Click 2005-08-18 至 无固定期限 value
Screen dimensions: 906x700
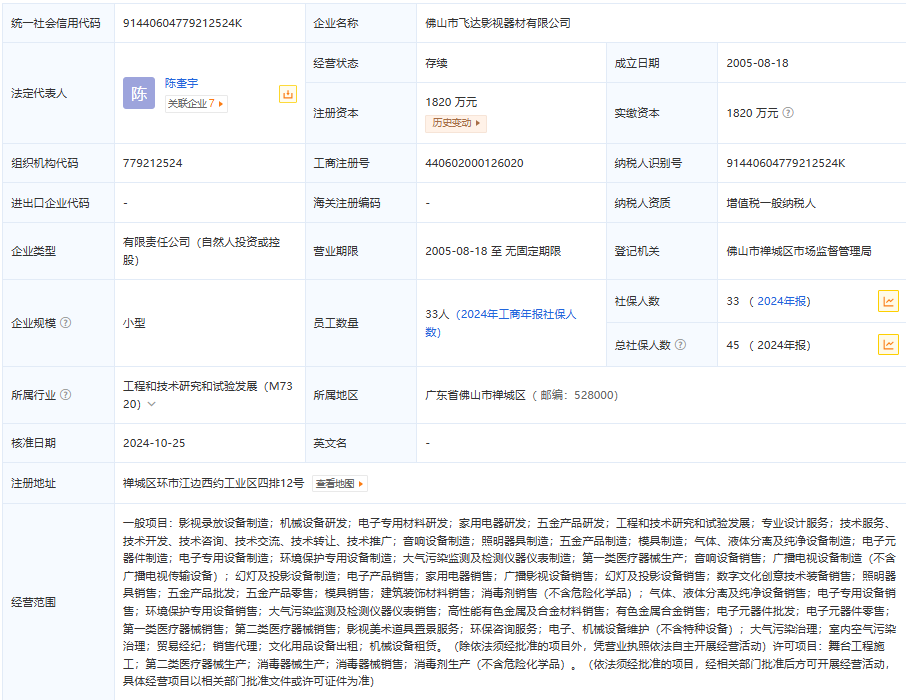(x=493, y=251)
